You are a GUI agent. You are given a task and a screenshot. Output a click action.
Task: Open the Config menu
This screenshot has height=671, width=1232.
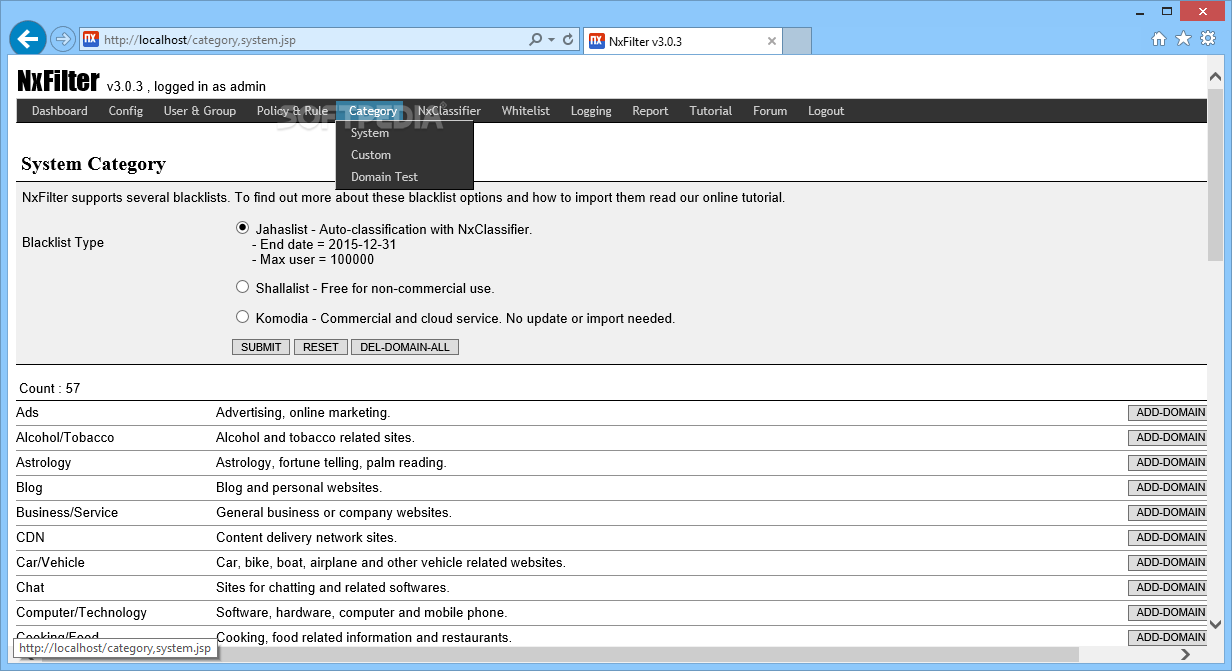pos(126,111)
